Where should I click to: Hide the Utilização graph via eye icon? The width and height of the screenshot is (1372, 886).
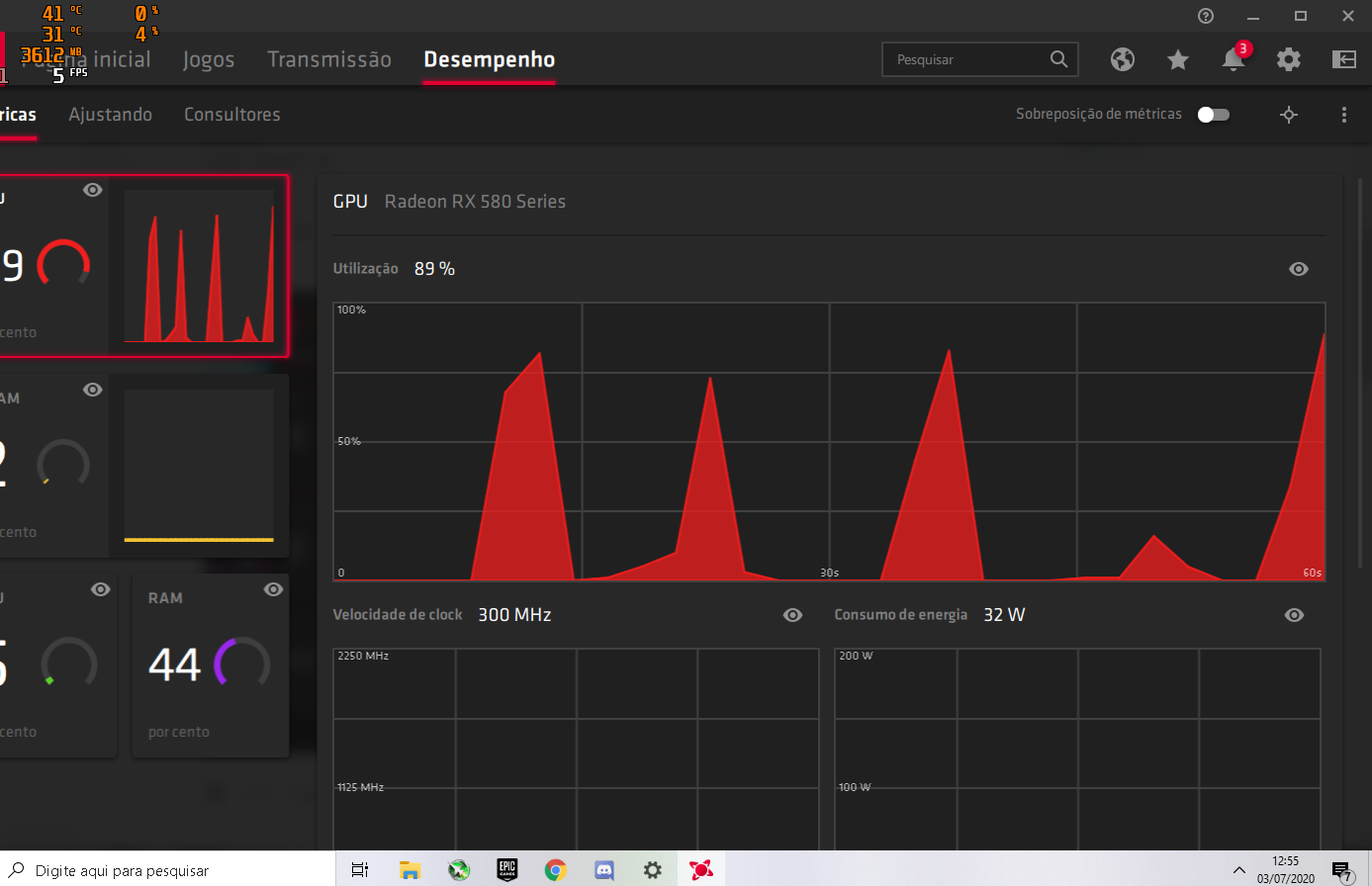[1299, 269]
